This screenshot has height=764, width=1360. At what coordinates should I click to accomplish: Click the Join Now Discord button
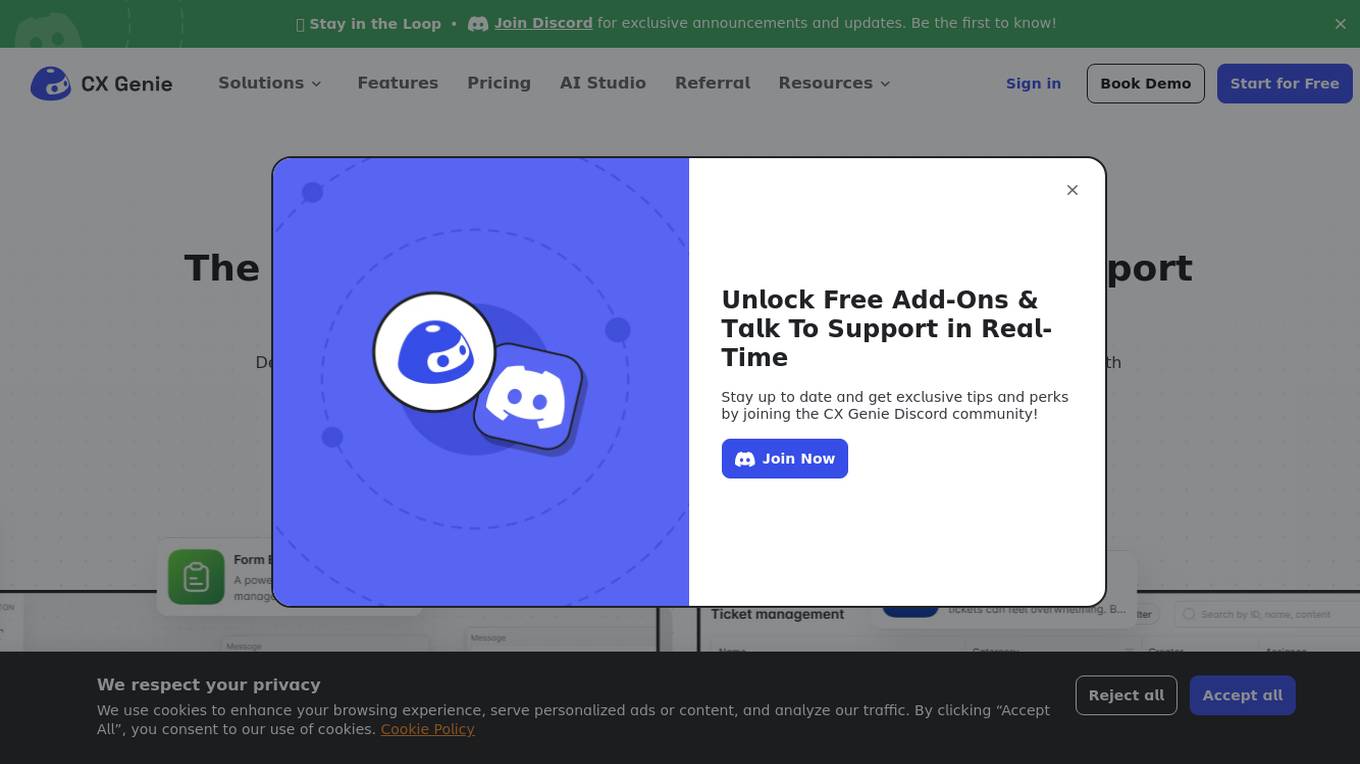[x=785, y=459]
